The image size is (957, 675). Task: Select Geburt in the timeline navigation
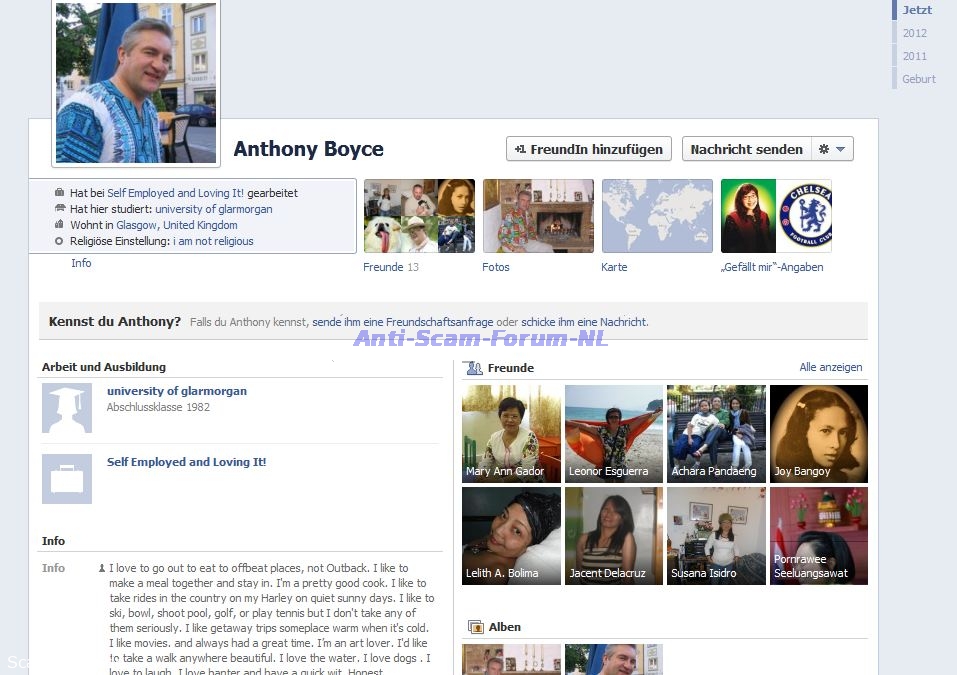pyautogui.click(x=918, y=79)
